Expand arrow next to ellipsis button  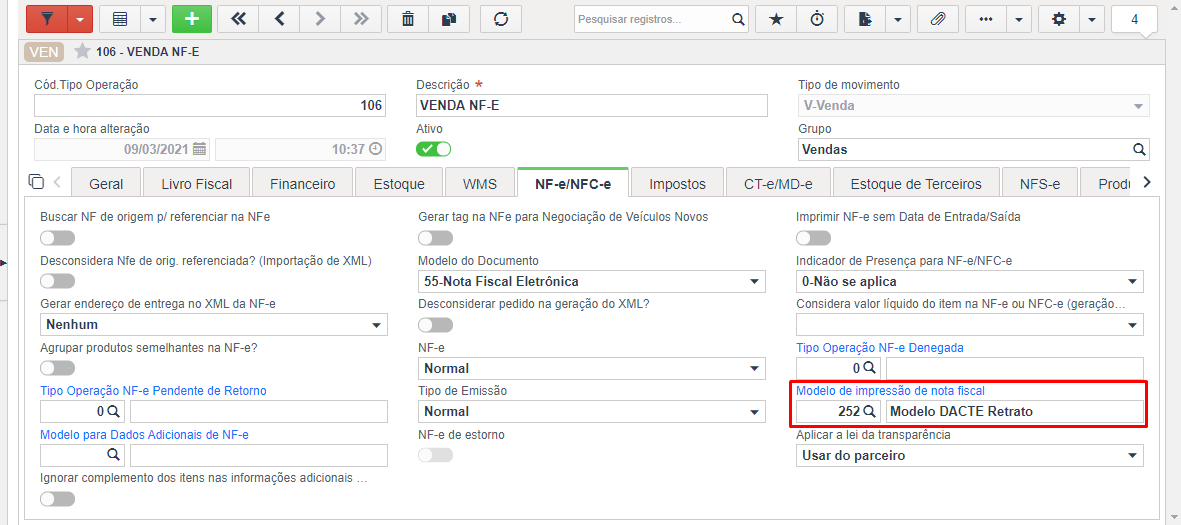(x=1018, y=19)
